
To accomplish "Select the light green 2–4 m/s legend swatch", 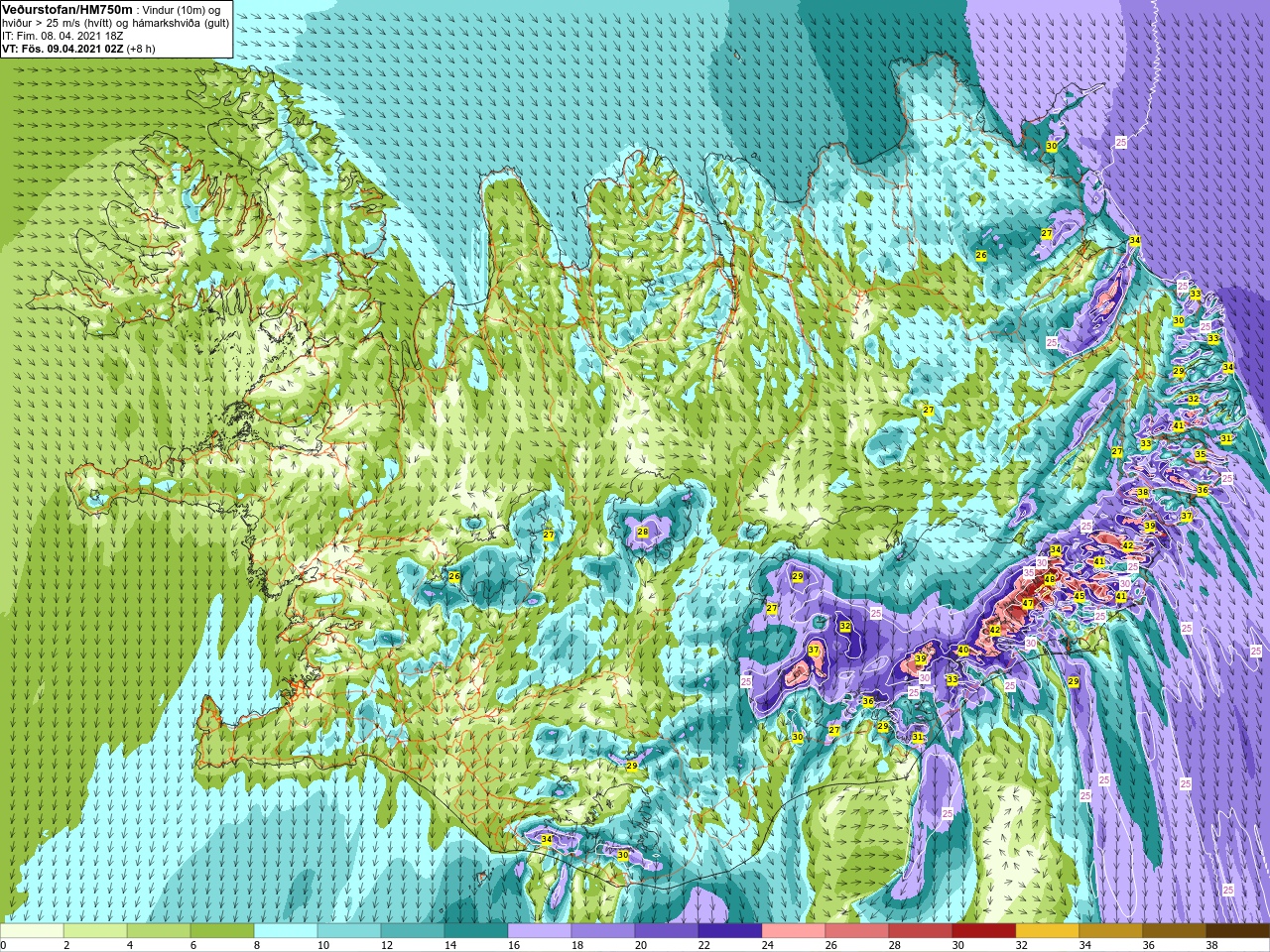I will pyautogui.click(x=95, y=931).
